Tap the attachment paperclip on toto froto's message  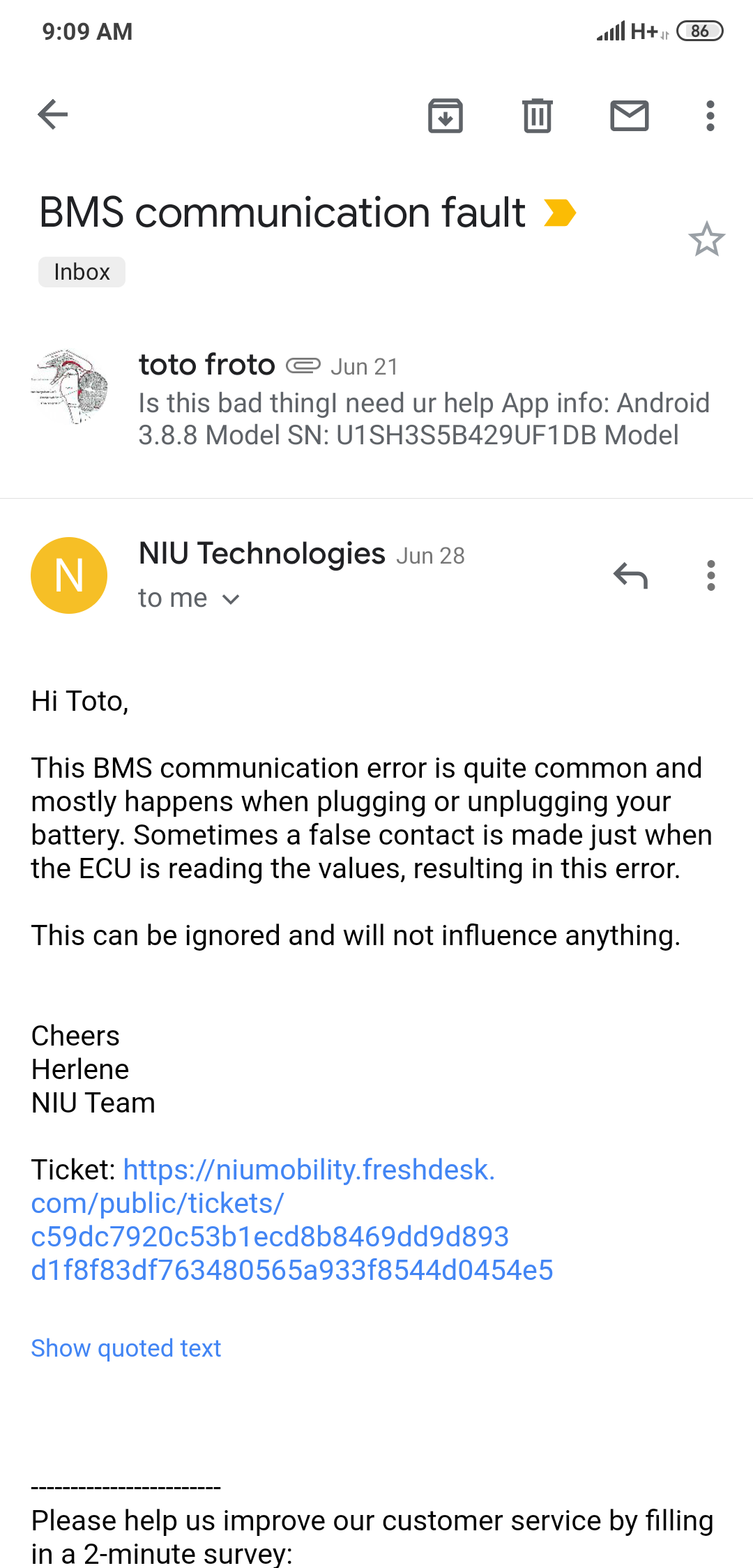click(x=303, y=365)
